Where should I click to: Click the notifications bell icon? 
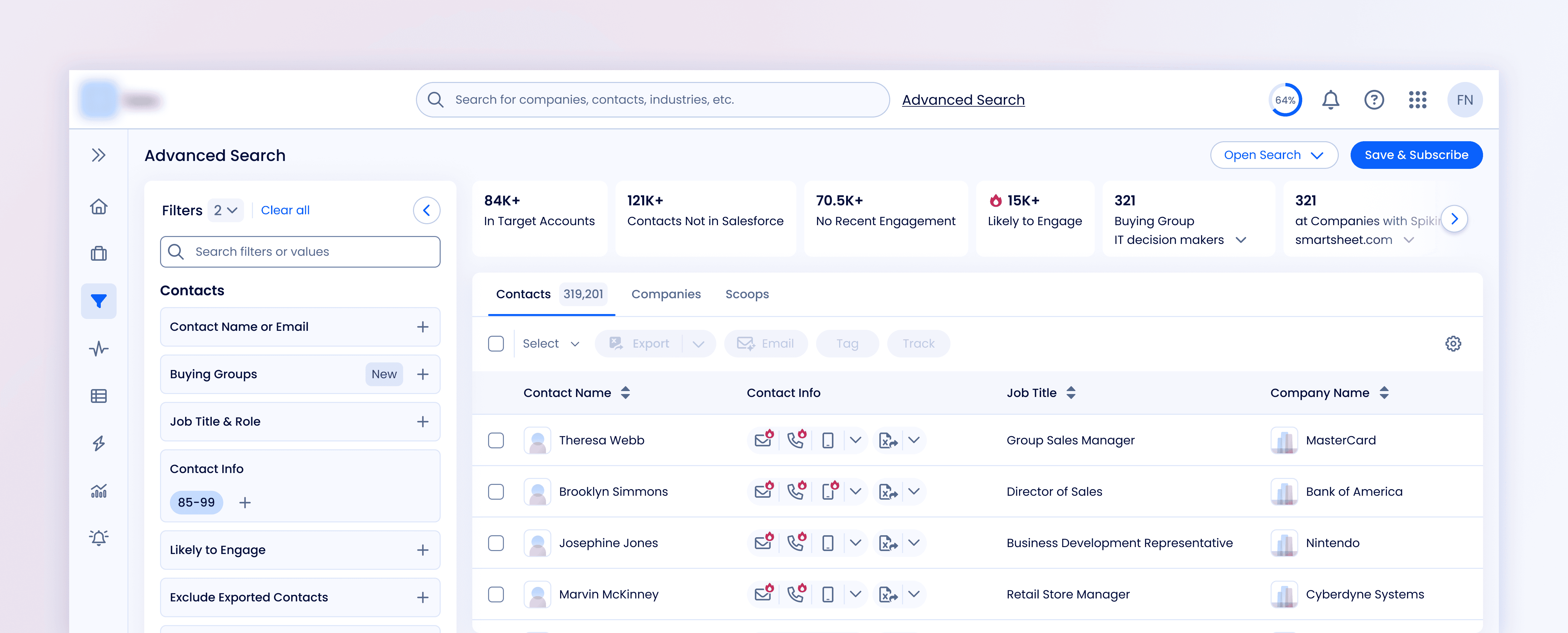point(1330,100)
